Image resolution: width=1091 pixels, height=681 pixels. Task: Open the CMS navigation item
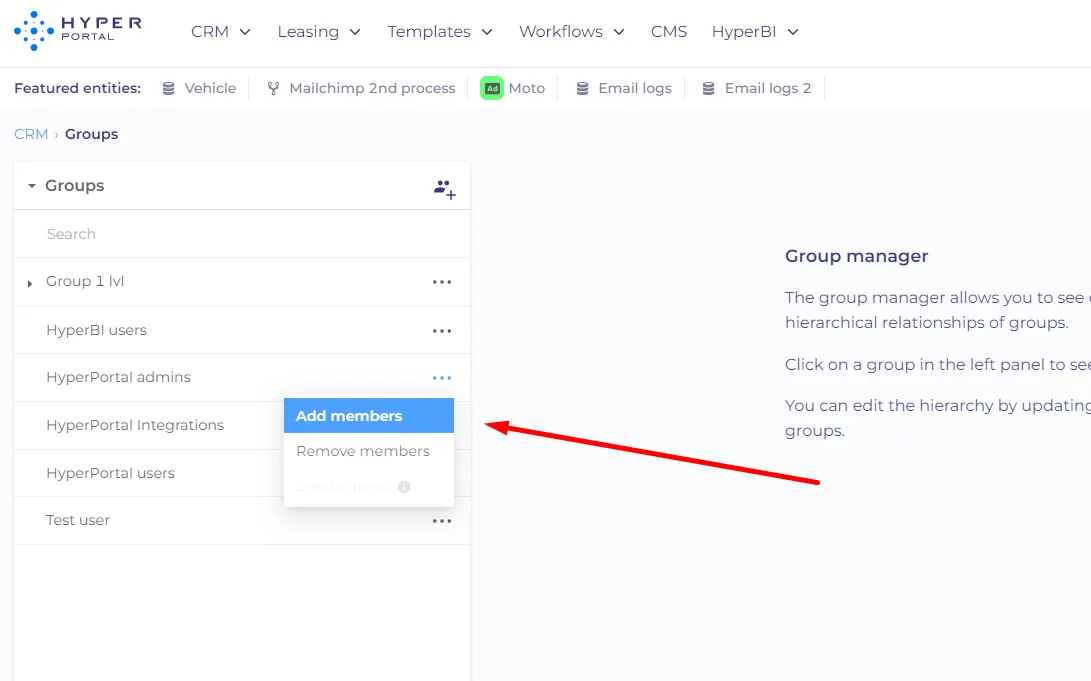click(669, 31)
